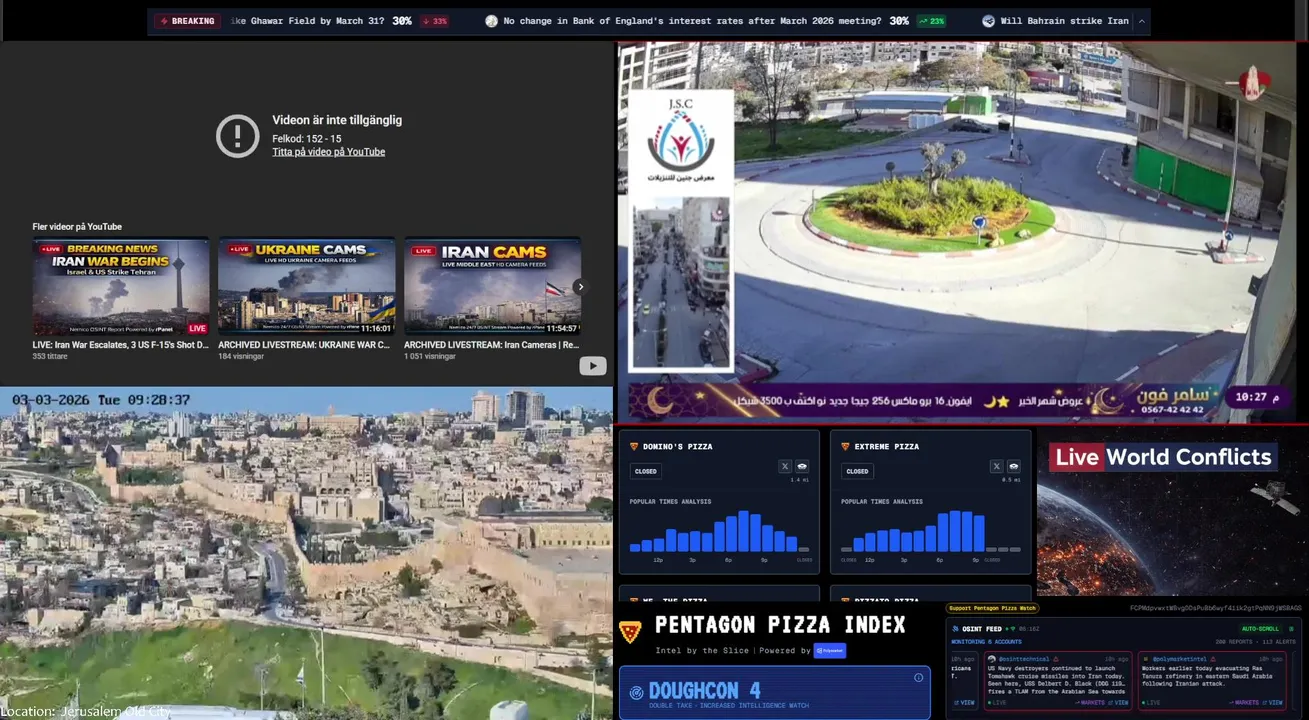Click the 'Support Pentagon Pizza Watch' button
1309x720 pixels.
point(993,608)
